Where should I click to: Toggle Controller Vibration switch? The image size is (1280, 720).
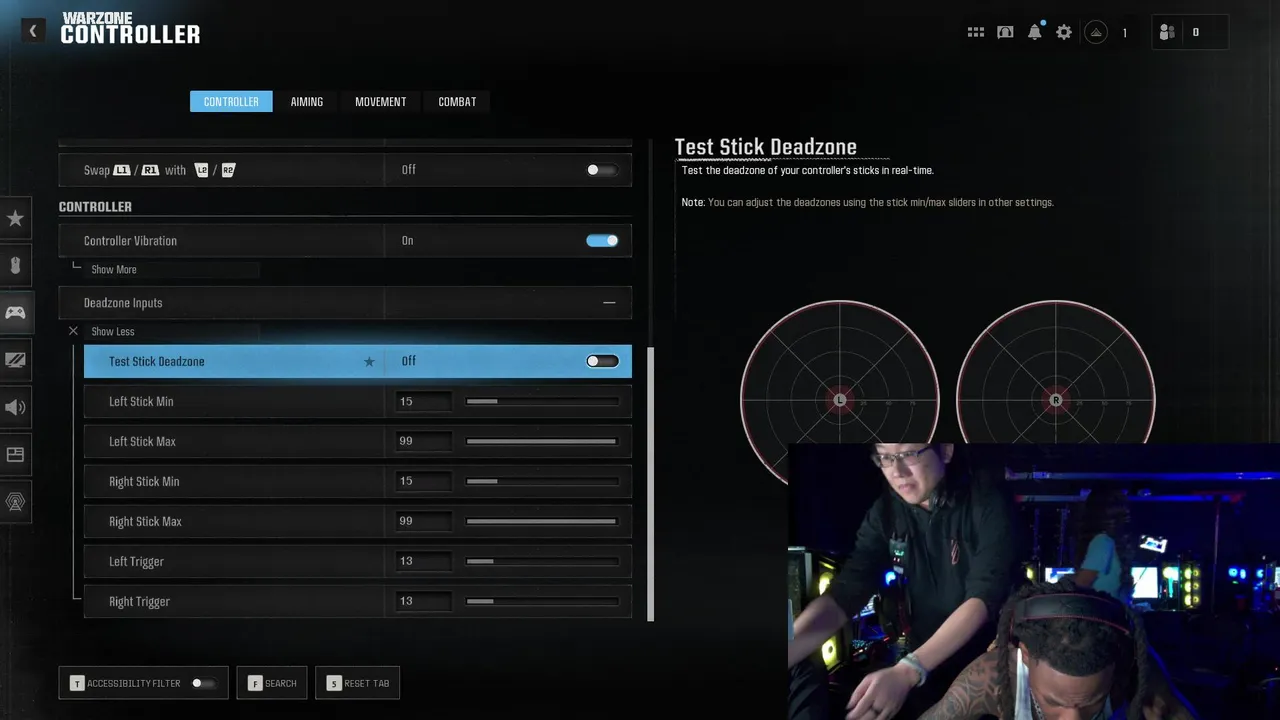602,240
